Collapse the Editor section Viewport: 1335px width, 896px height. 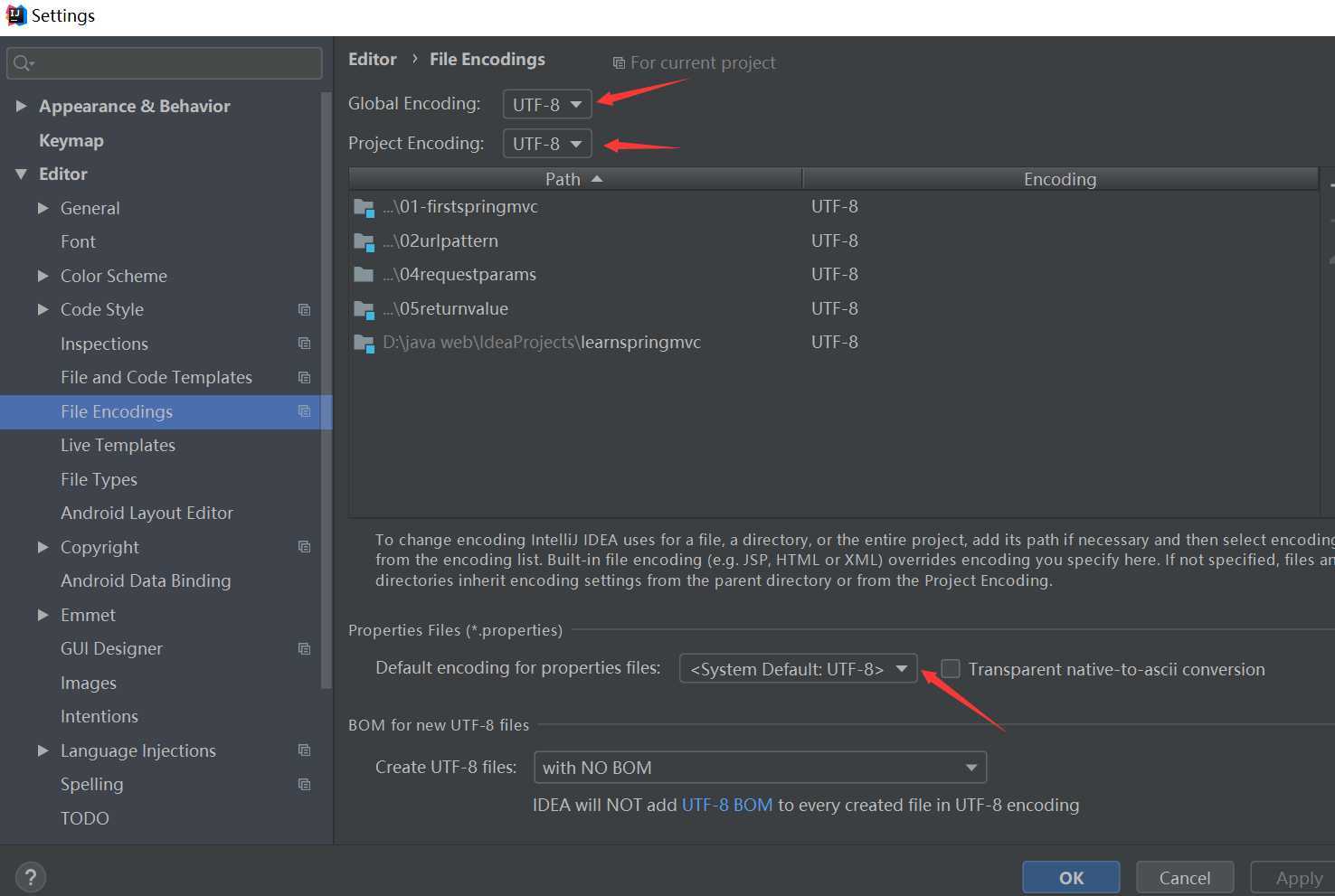(21, 174)
